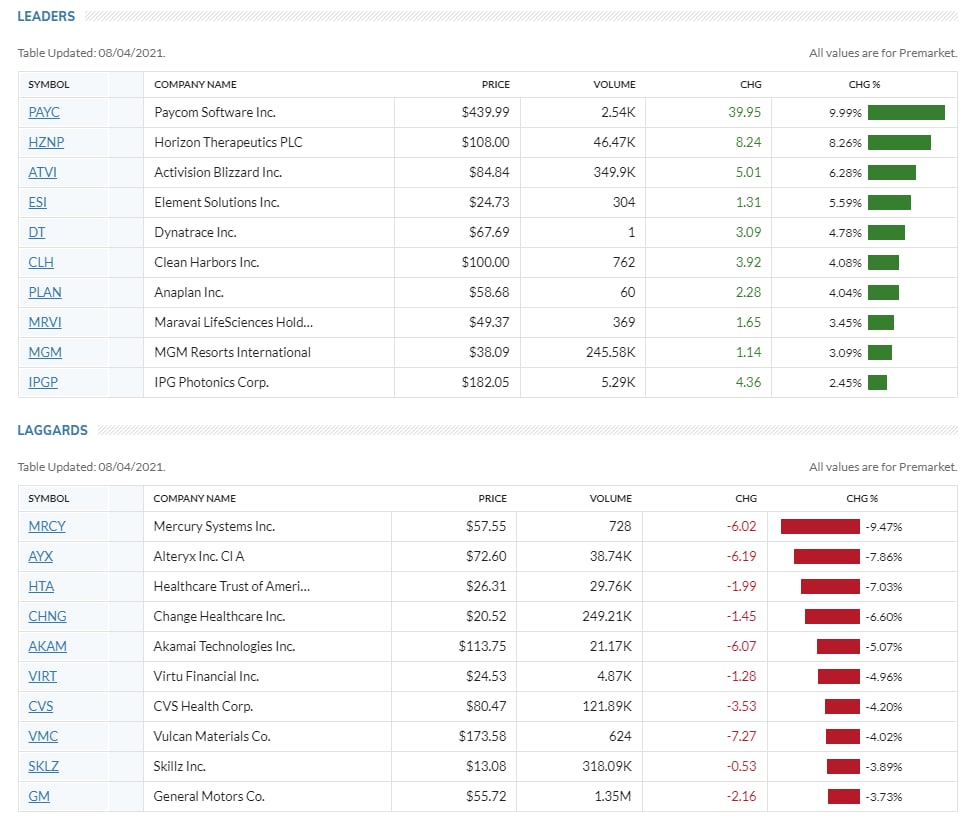Open the AYX symbol link
971x822 pixels.
pos(40,556)
